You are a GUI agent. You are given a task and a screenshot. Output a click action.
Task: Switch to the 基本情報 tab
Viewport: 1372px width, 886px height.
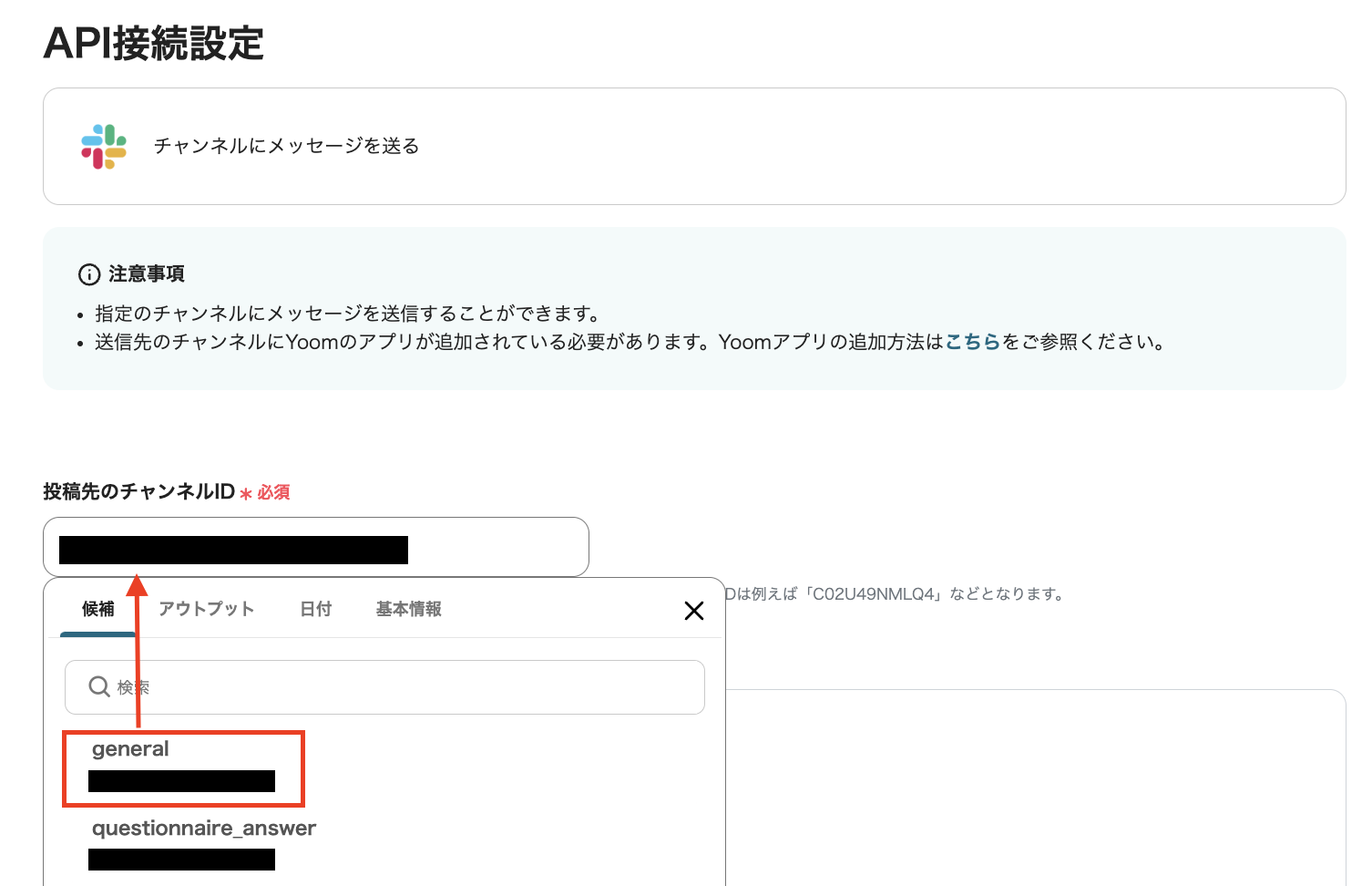coord(406,609)
